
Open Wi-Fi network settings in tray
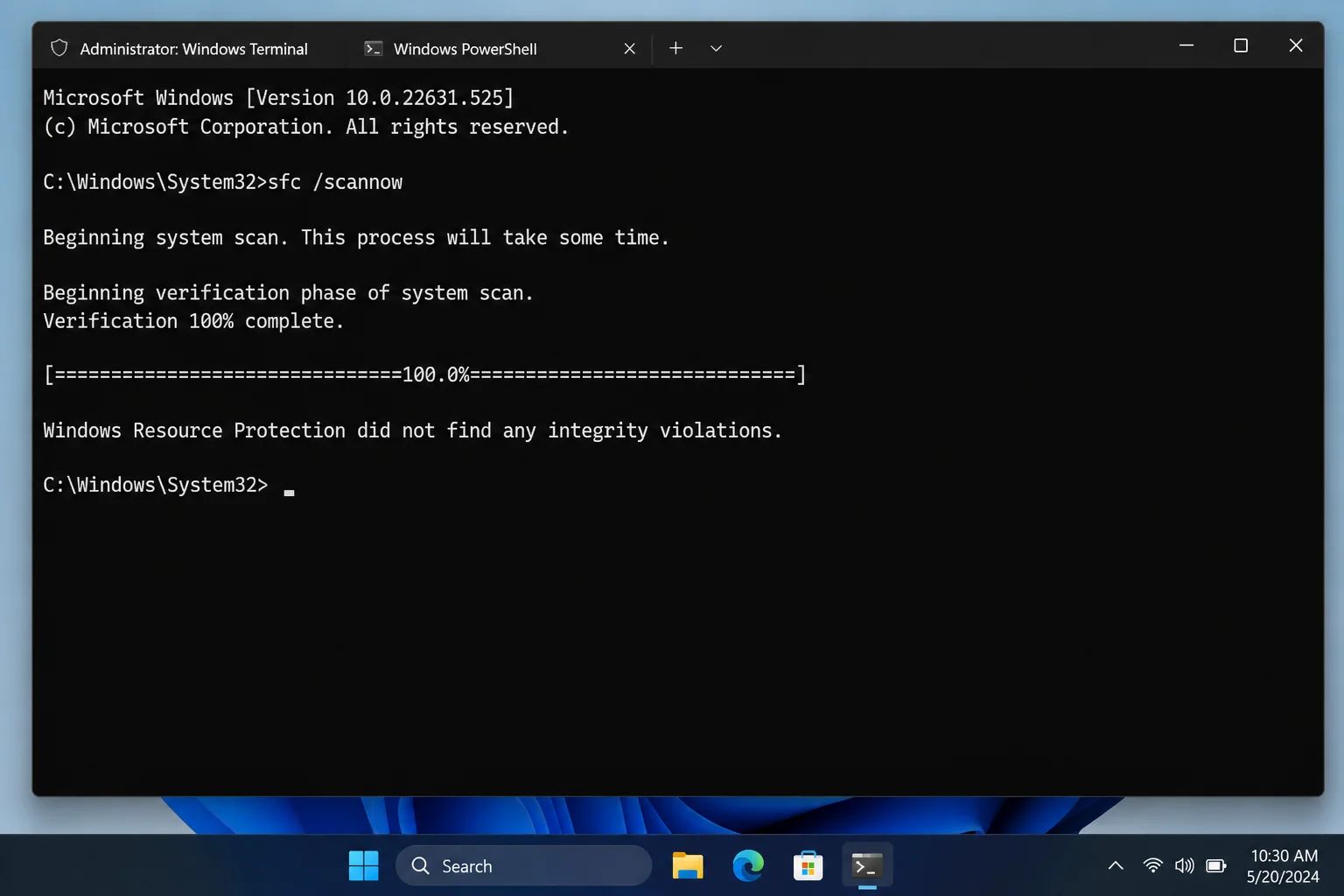click(x=1153, y=865)
